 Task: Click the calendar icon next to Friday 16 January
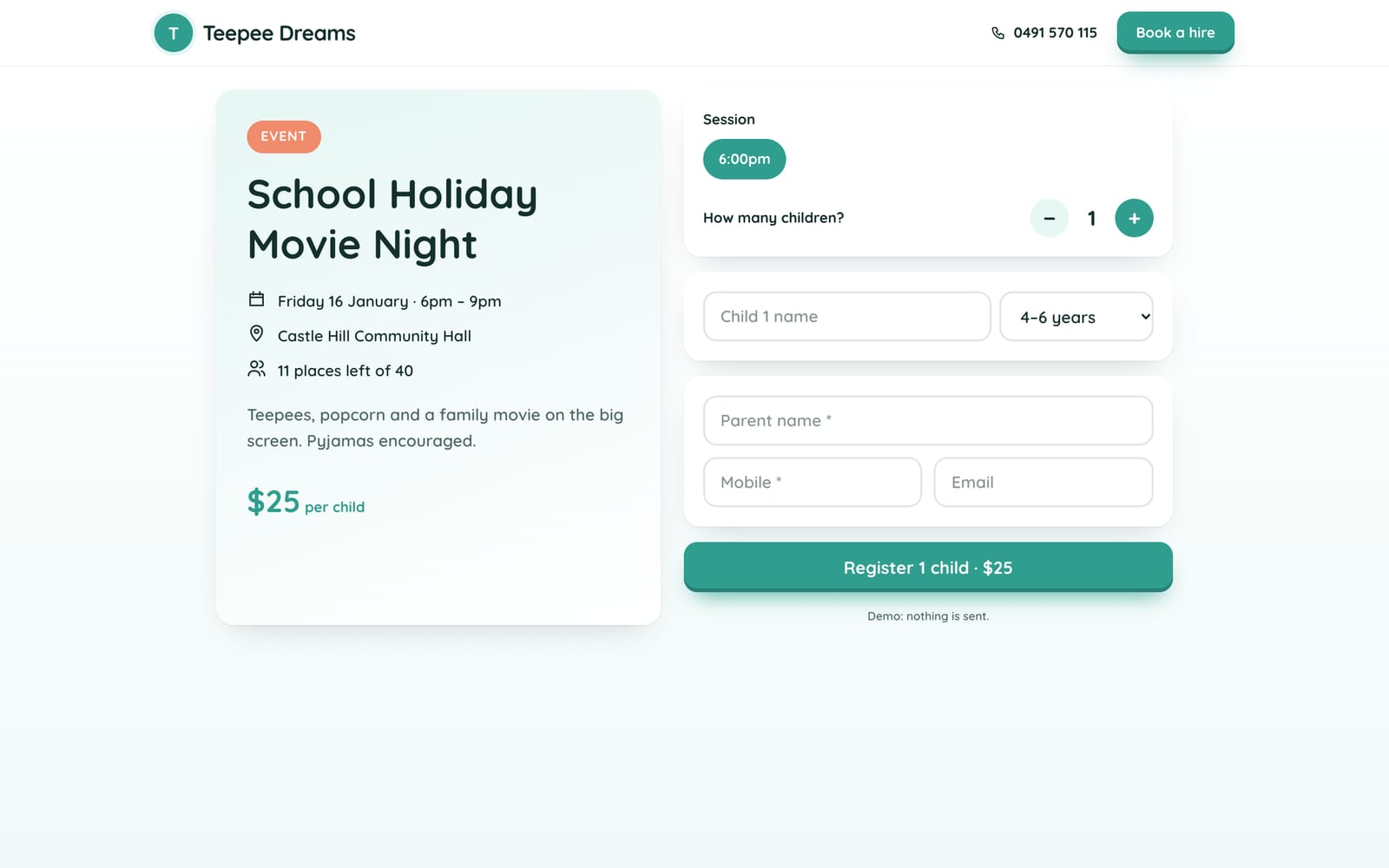256,299
